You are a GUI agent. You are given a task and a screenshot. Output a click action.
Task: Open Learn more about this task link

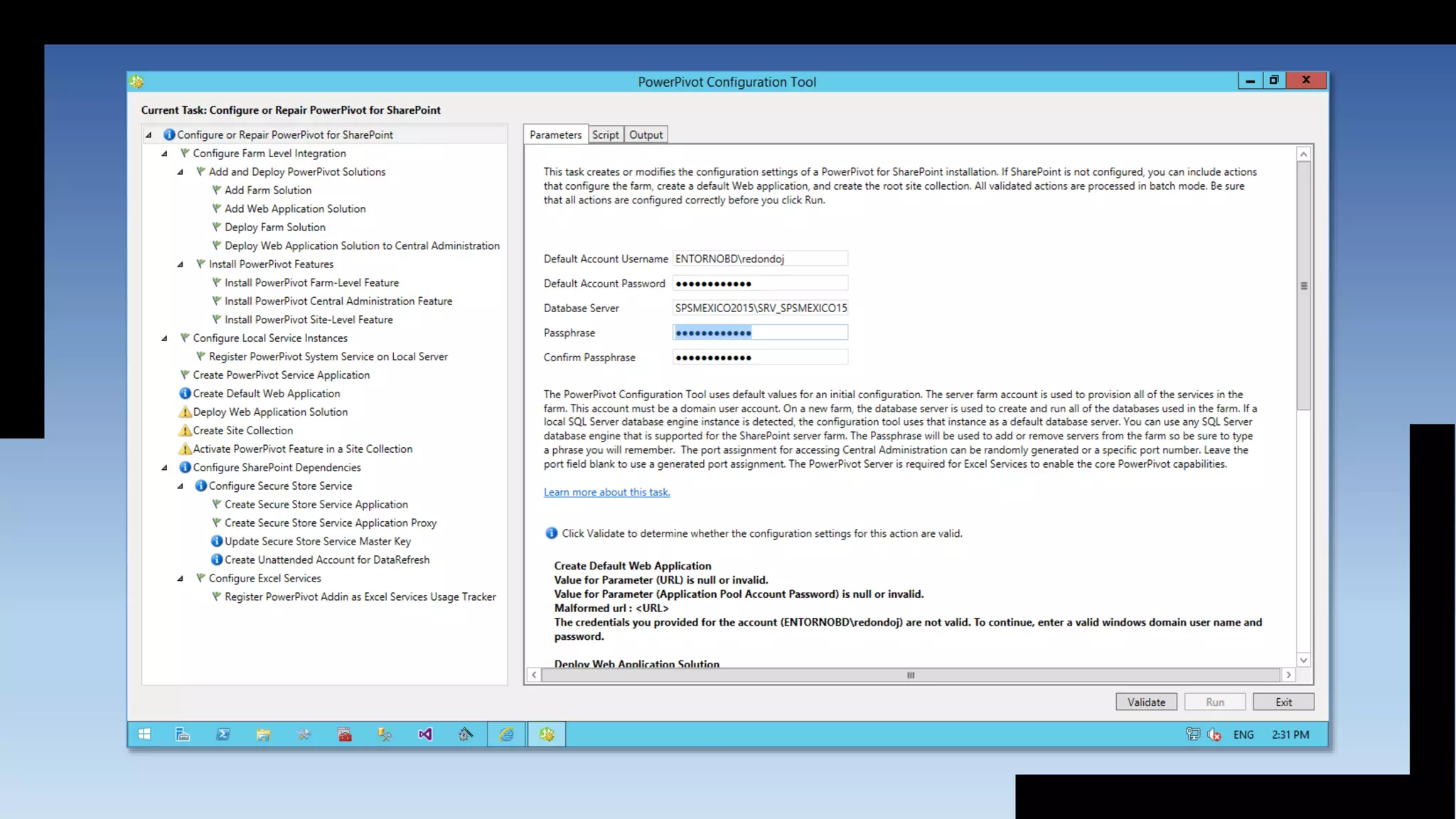click(606, 492)
